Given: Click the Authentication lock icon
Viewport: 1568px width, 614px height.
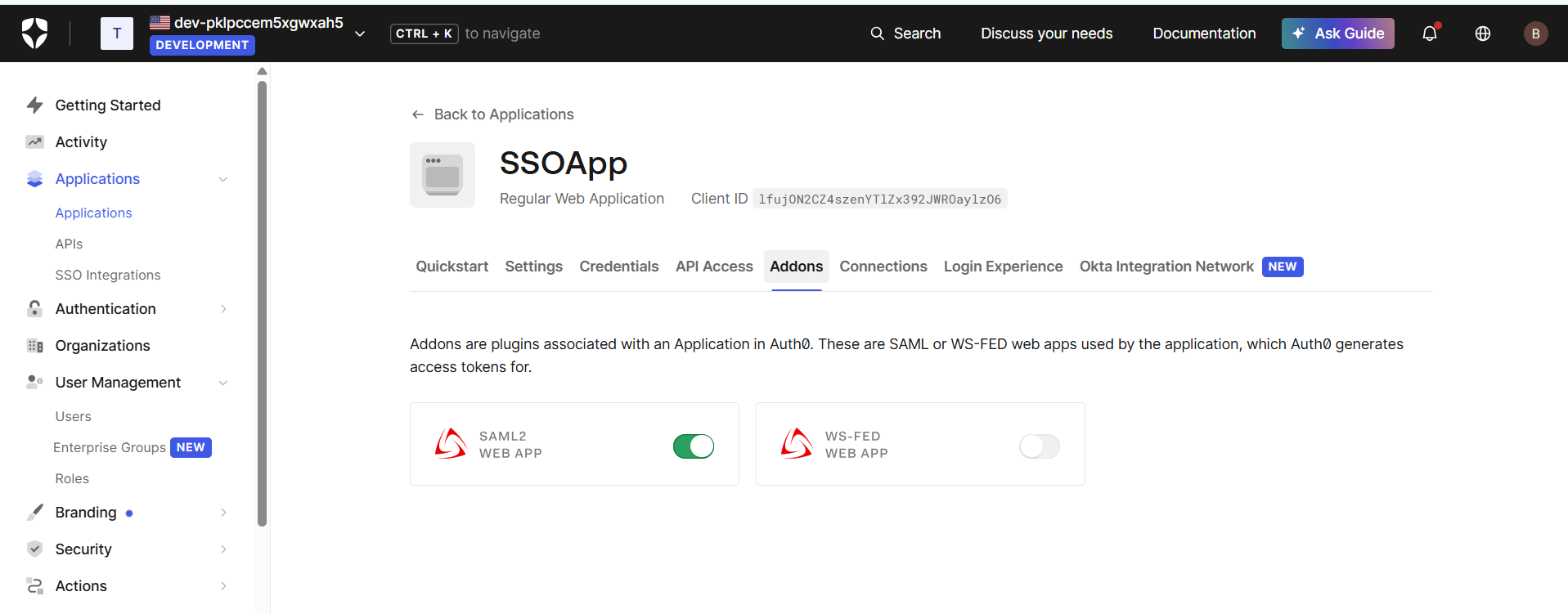Looking at the screenshot, I should (34, 308).
